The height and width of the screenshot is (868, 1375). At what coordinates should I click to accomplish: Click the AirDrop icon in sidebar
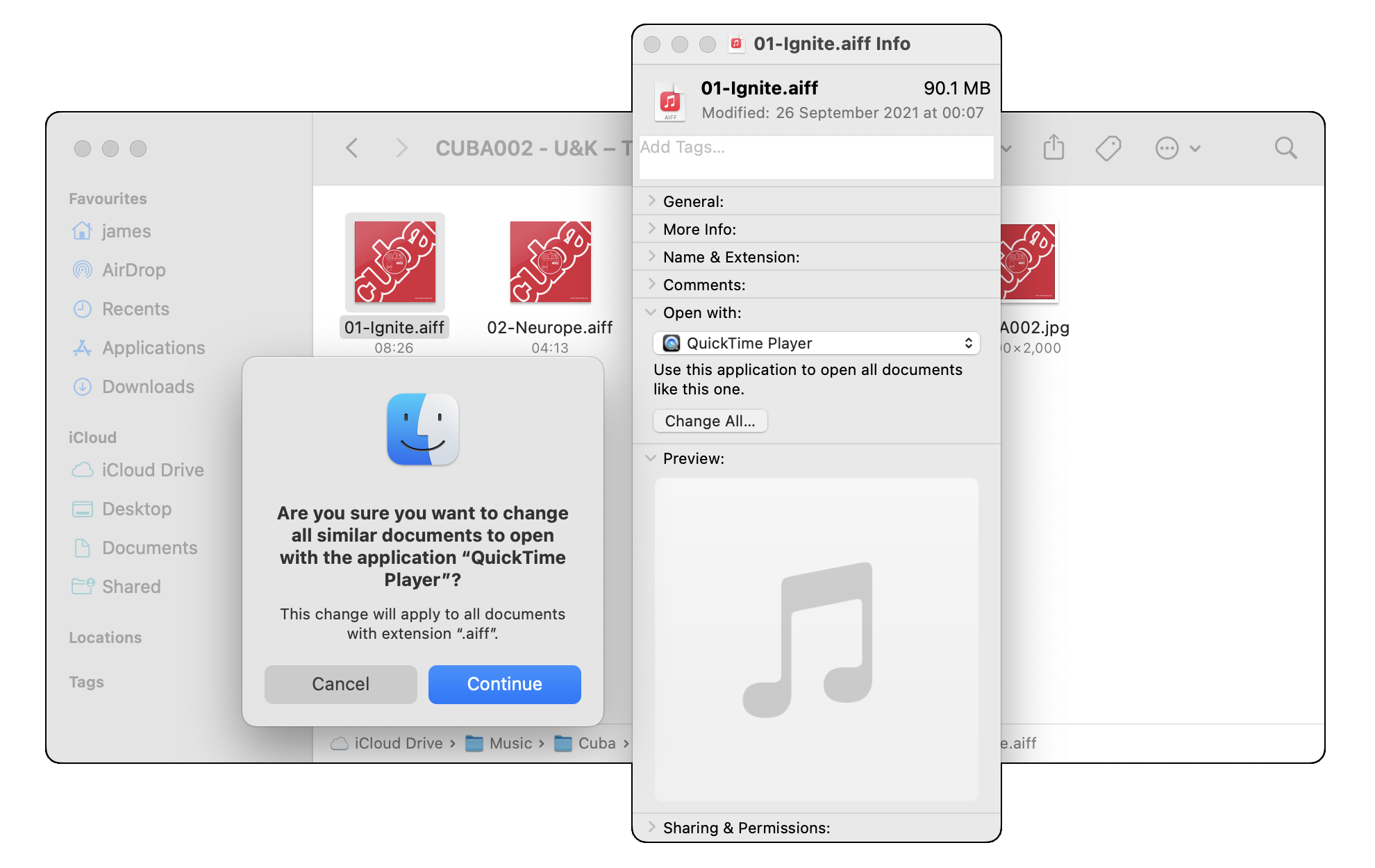point(83,268)
